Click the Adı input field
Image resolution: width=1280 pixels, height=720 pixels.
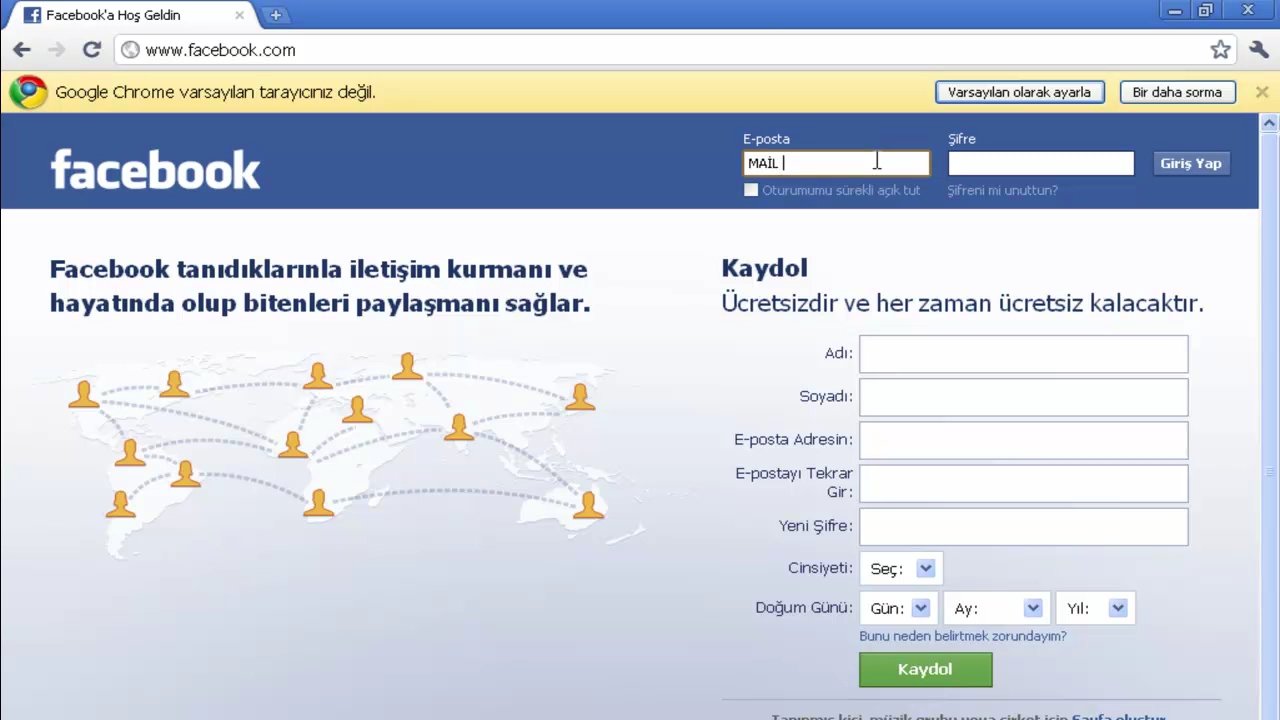pos(1023,354)
